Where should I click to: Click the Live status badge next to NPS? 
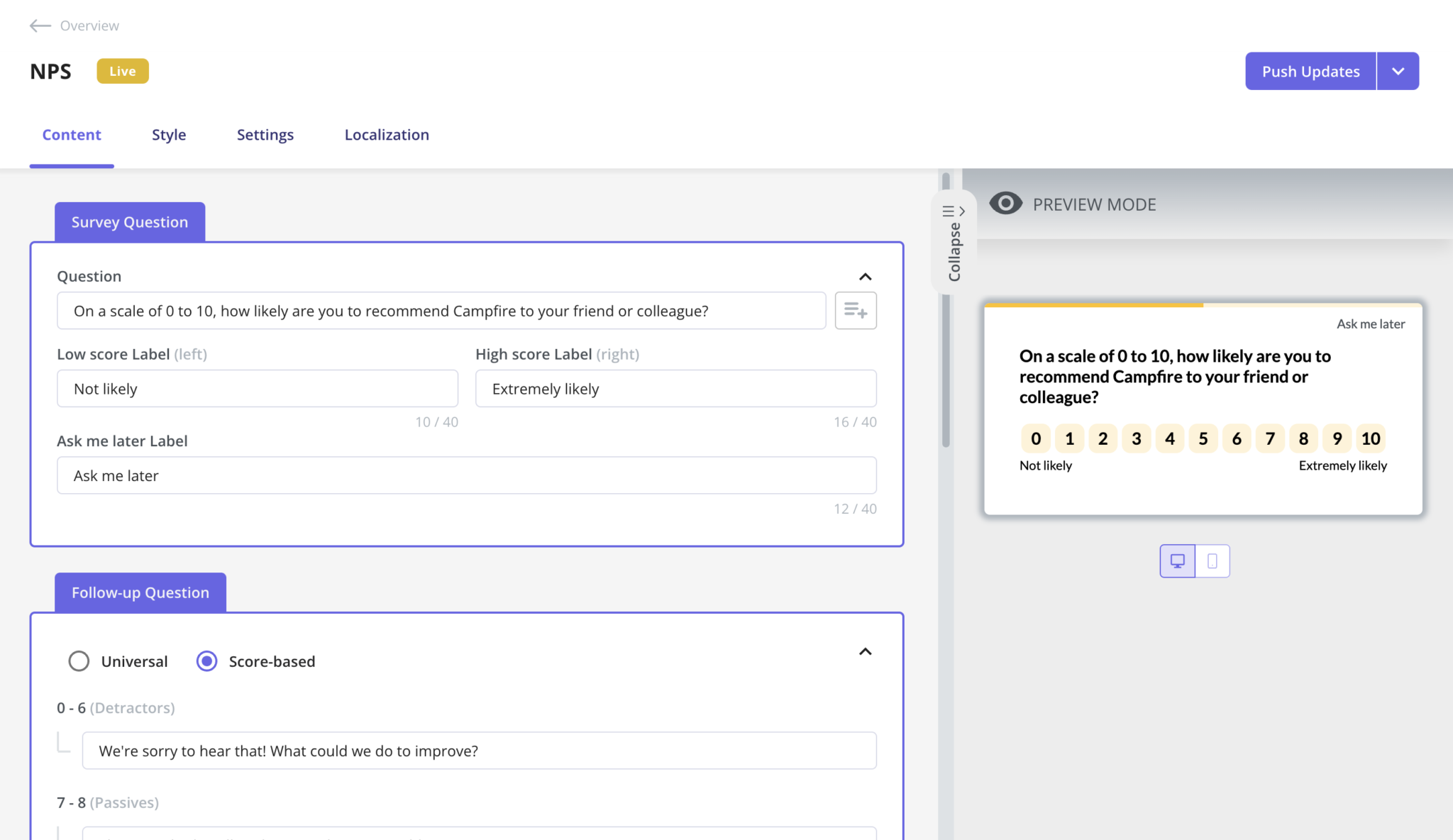[x=122, y=71]
